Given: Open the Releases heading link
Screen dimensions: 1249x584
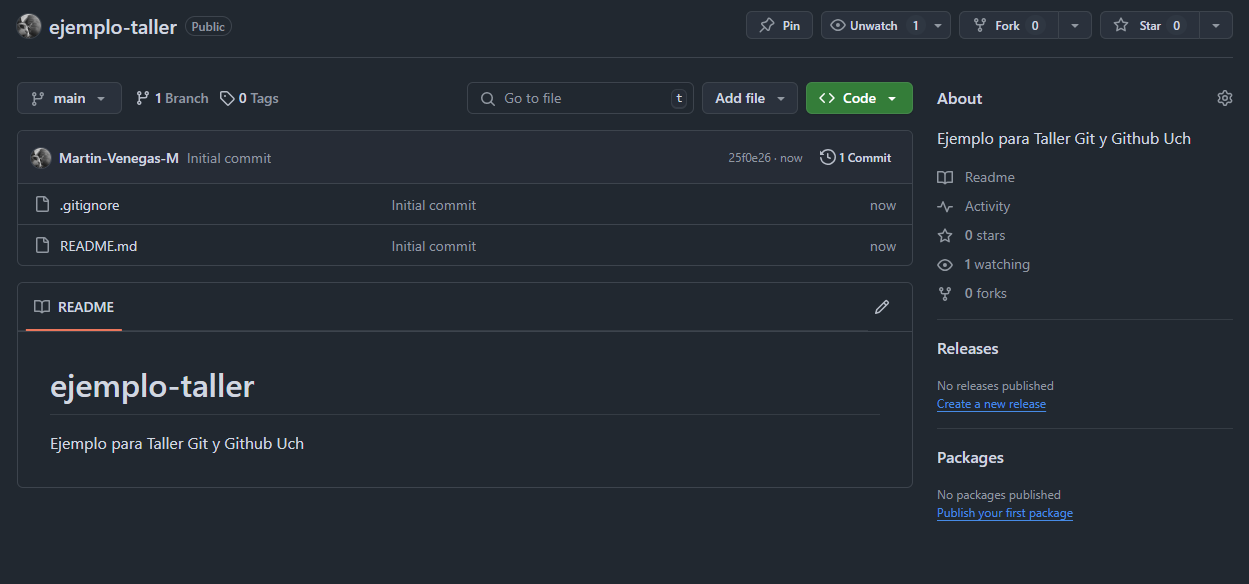Looking at the screenshot, I should coord(968,349).
